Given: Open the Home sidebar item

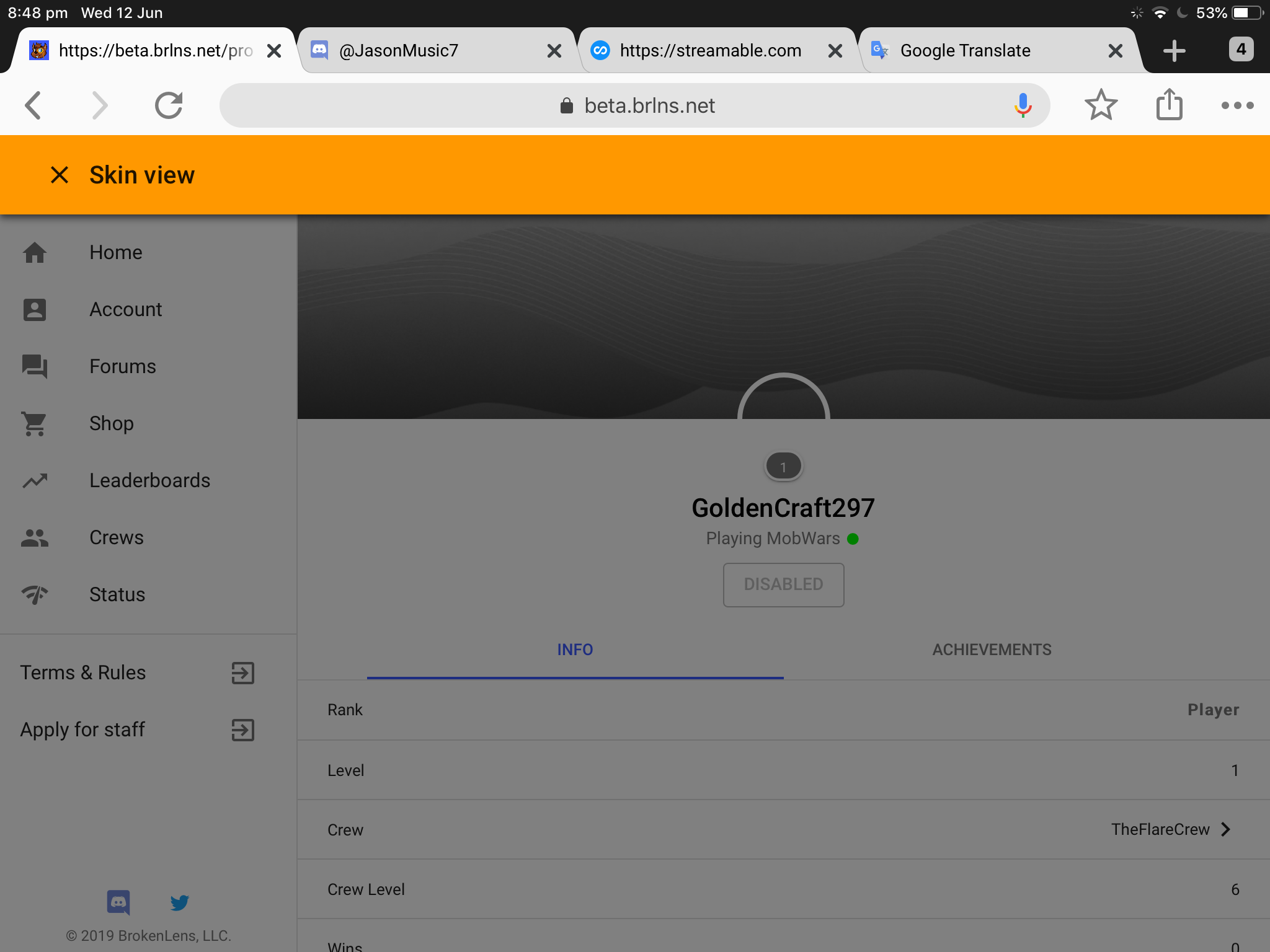Looking at the screenshot, I should pyautogui.click(x=149, y=252).
